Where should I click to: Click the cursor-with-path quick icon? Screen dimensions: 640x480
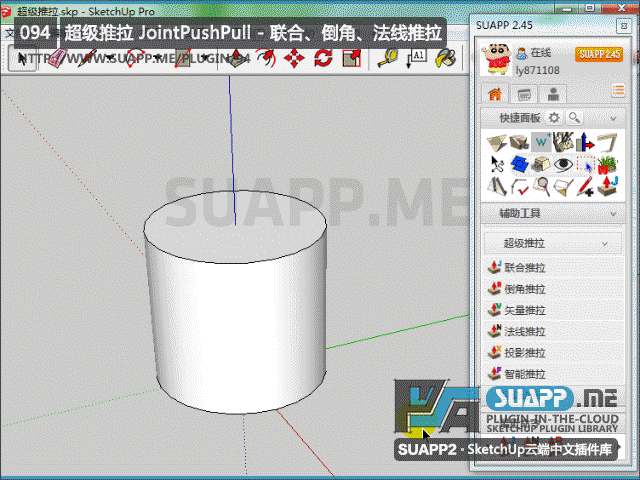[497, 164]
